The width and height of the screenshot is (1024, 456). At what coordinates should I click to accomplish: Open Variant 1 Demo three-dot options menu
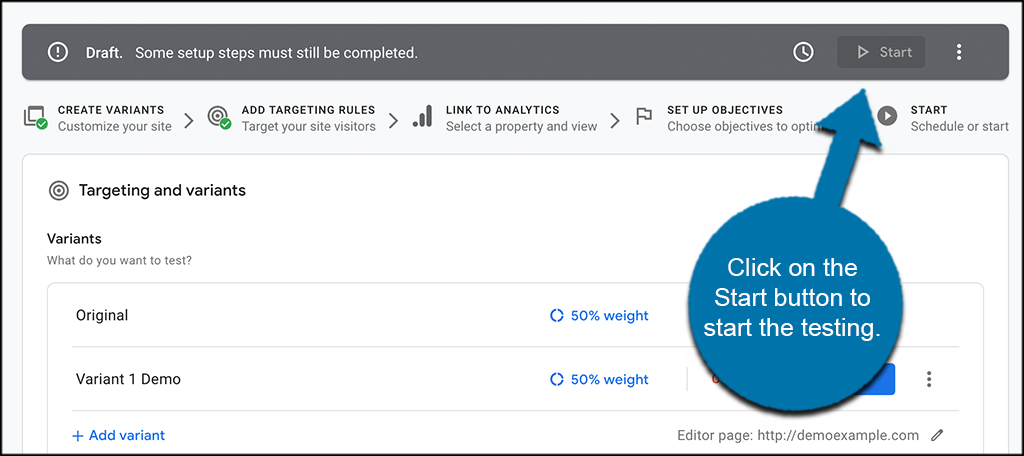(929, 379)
